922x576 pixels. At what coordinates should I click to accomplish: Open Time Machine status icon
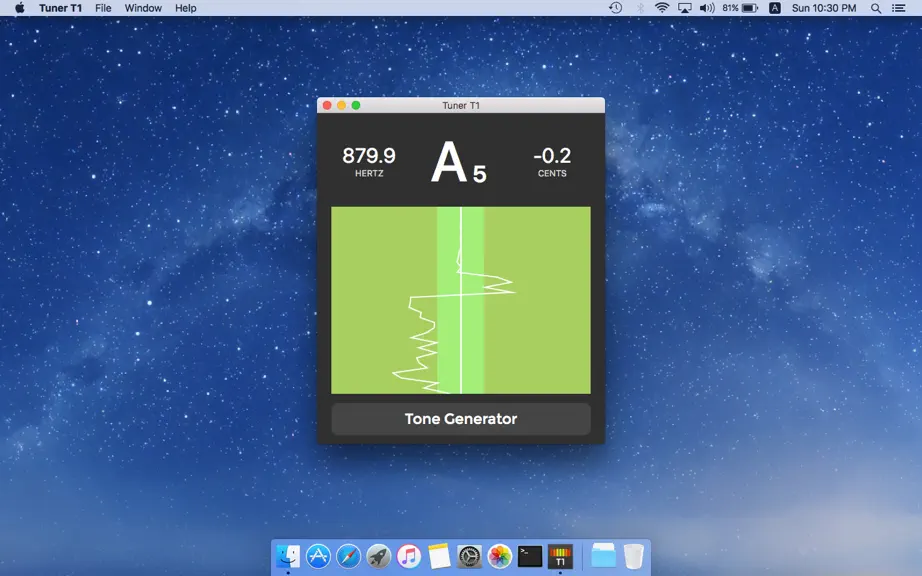pyautogui.click(x=615, y=8)
